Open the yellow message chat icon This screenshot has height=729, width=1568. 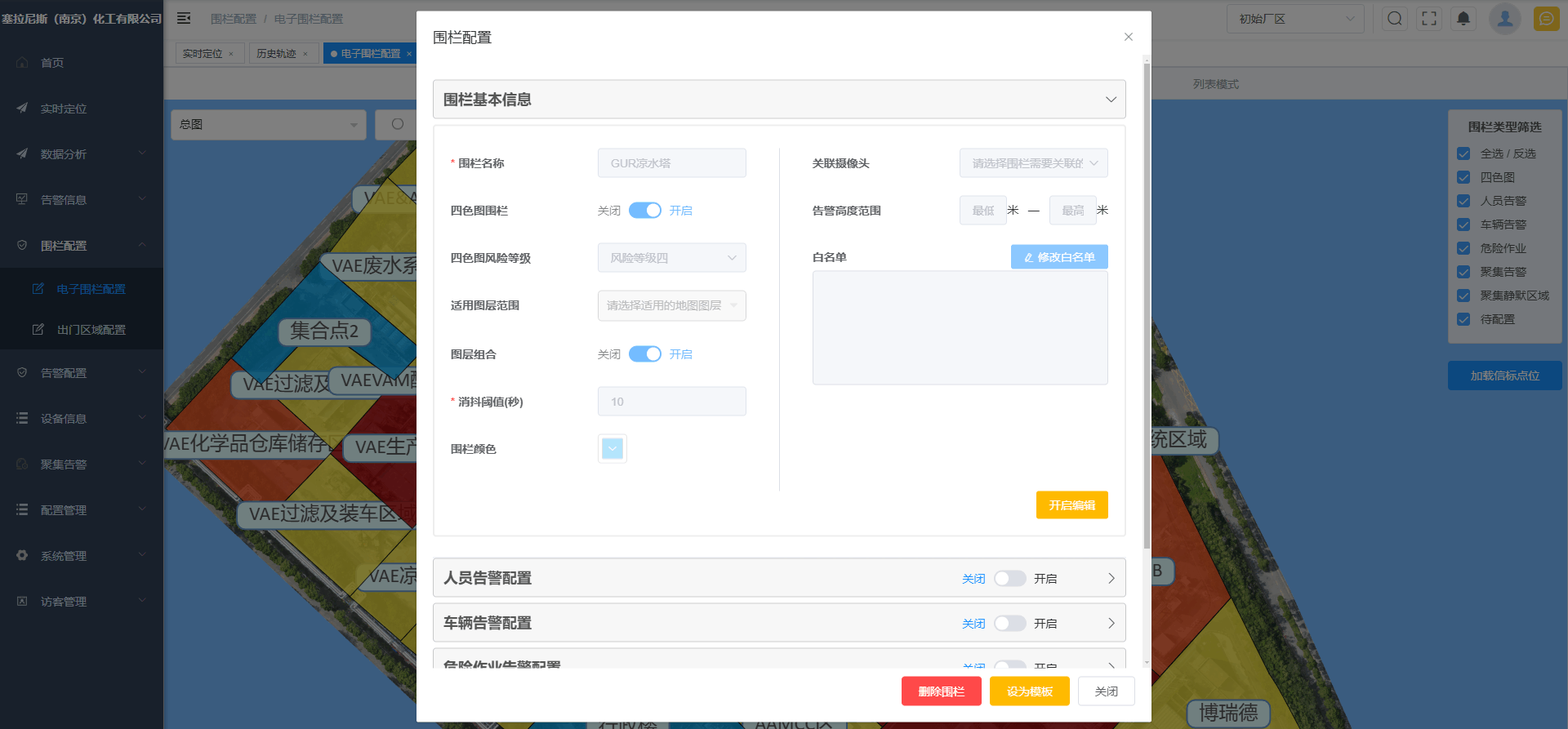[1546, 18]
